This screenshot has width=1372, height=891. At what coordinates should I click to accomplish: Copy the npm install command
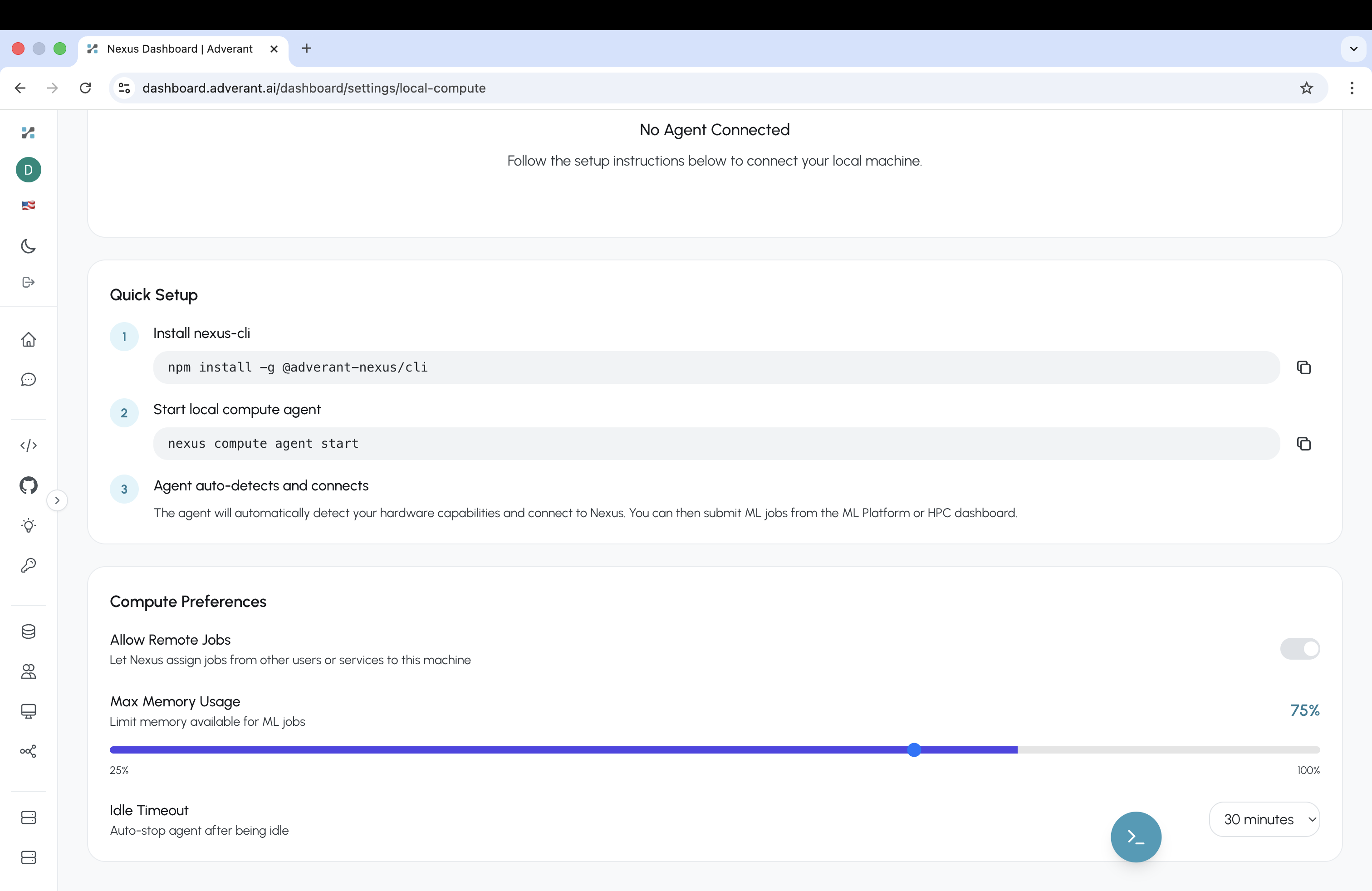coord(1304,367)
